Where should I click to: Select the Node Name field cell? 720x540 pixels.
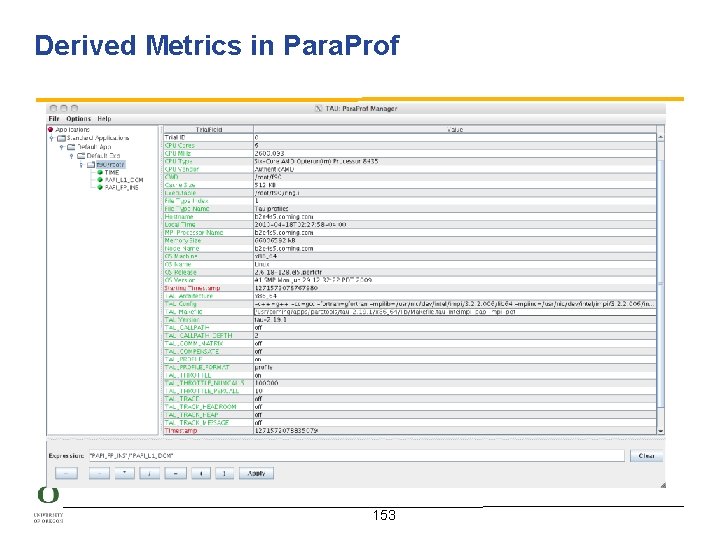pos(208,248)
